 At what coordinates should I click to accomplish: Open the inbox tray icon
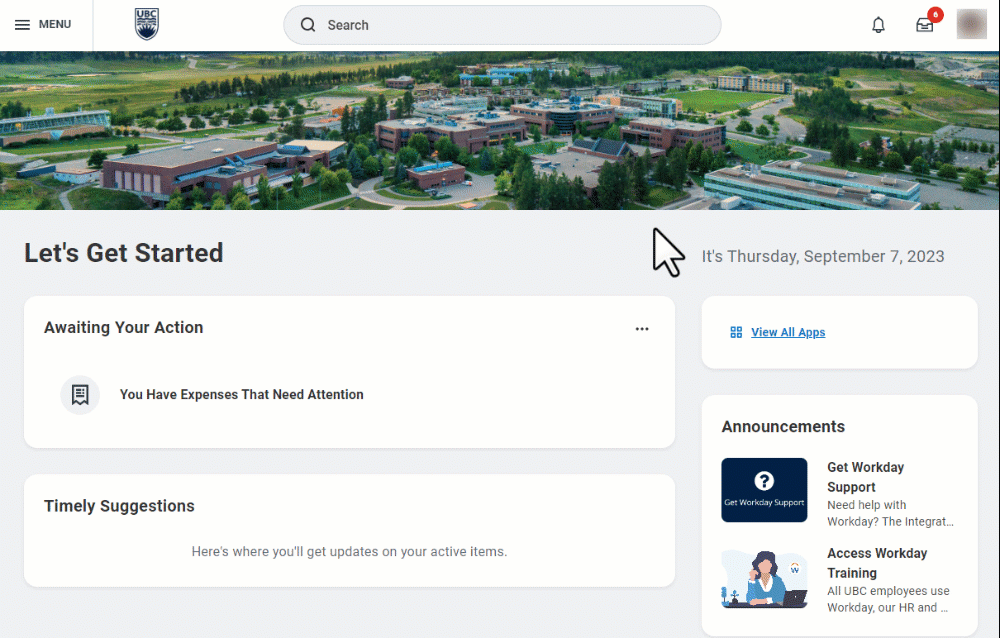(924, 26)
